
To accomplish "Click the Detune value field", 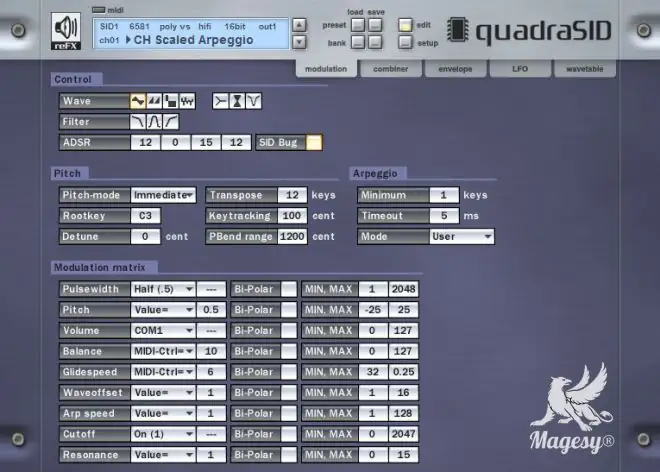I will (x=146, y=237).
